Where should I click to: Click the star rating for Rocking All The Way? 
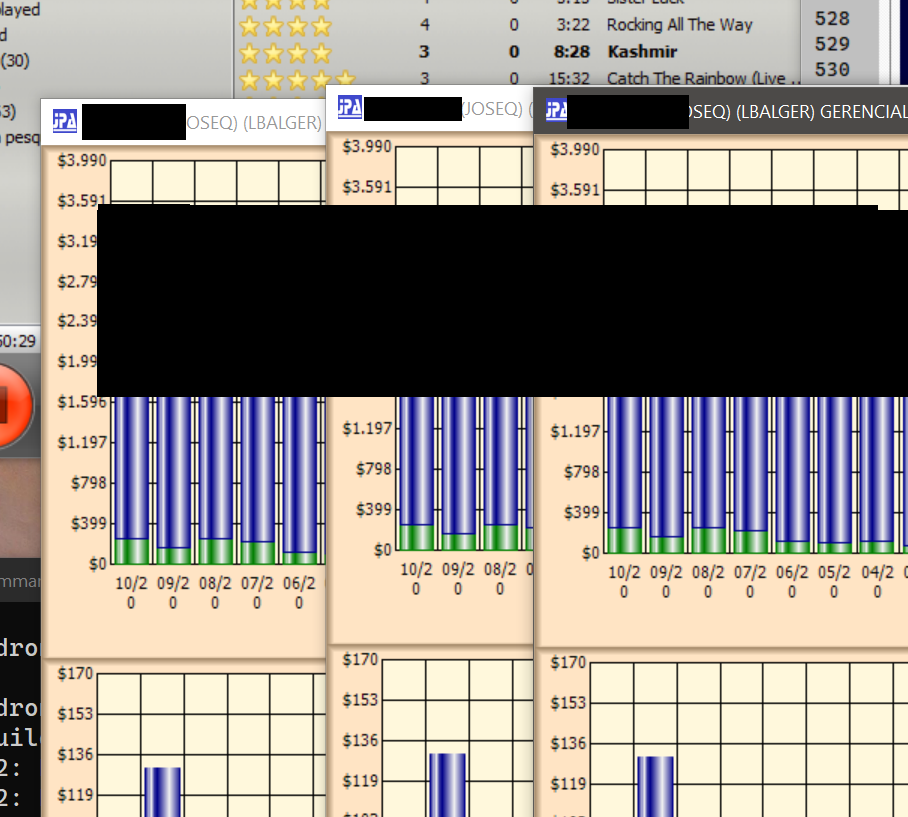(x=284, y=25)
